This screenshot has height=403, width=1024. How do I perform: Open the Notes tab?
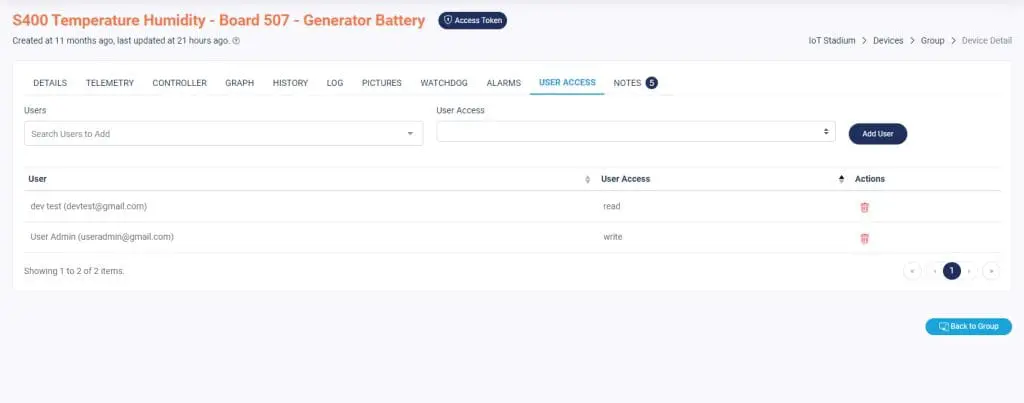pos(635,83)
